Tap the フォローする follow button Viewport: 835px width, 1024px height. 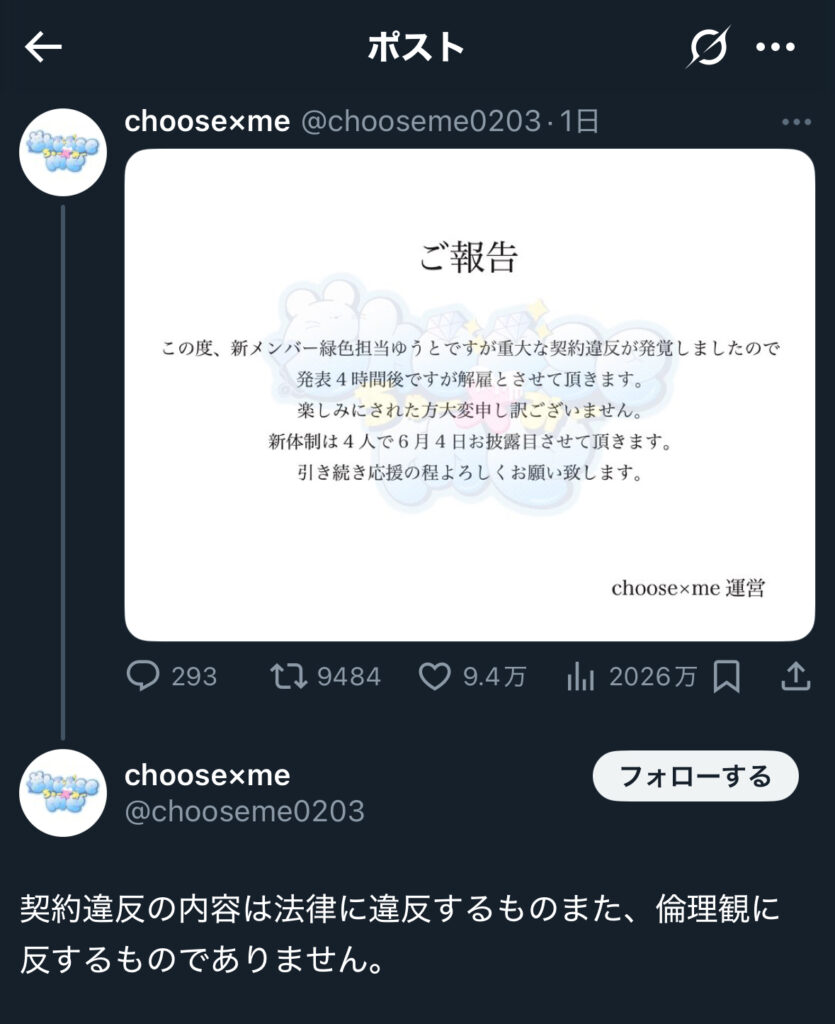[x=695, y=776]
